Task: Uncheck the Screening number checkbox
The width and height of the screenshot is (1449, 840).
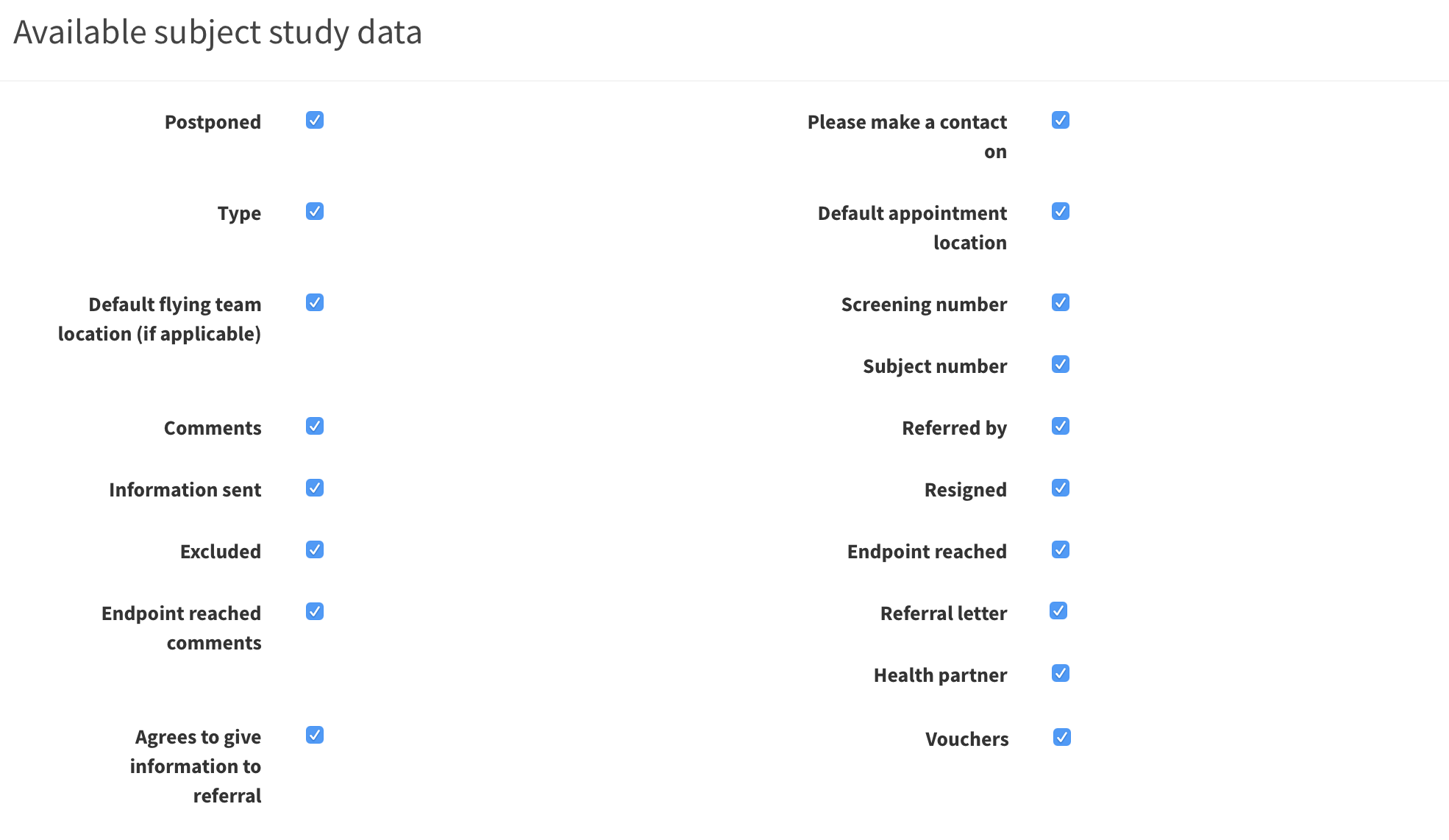Action: pyautogui.click(x=1061, y=302)
